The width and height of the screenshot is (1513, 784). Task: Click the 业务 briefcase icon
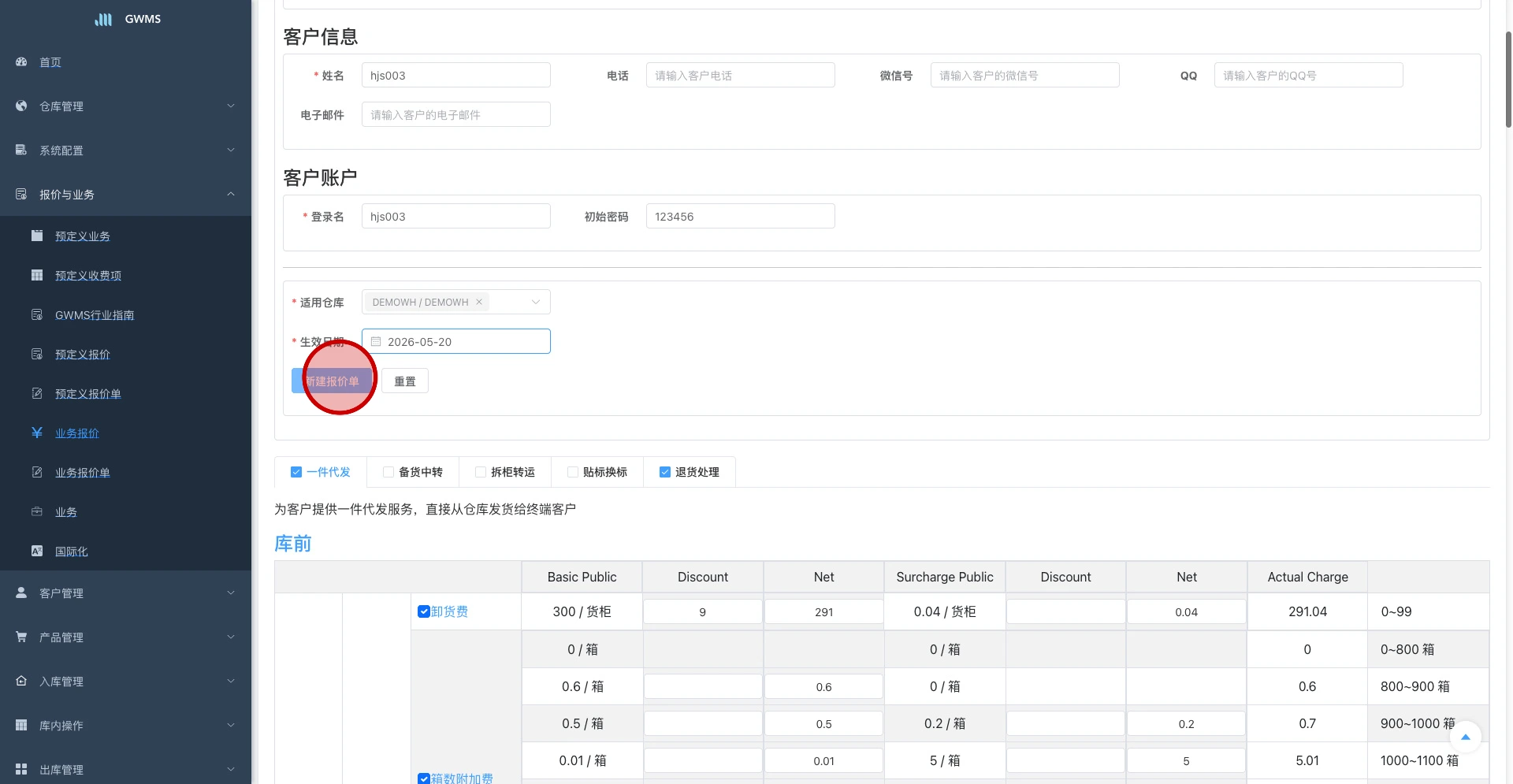[x=37, y=511]
